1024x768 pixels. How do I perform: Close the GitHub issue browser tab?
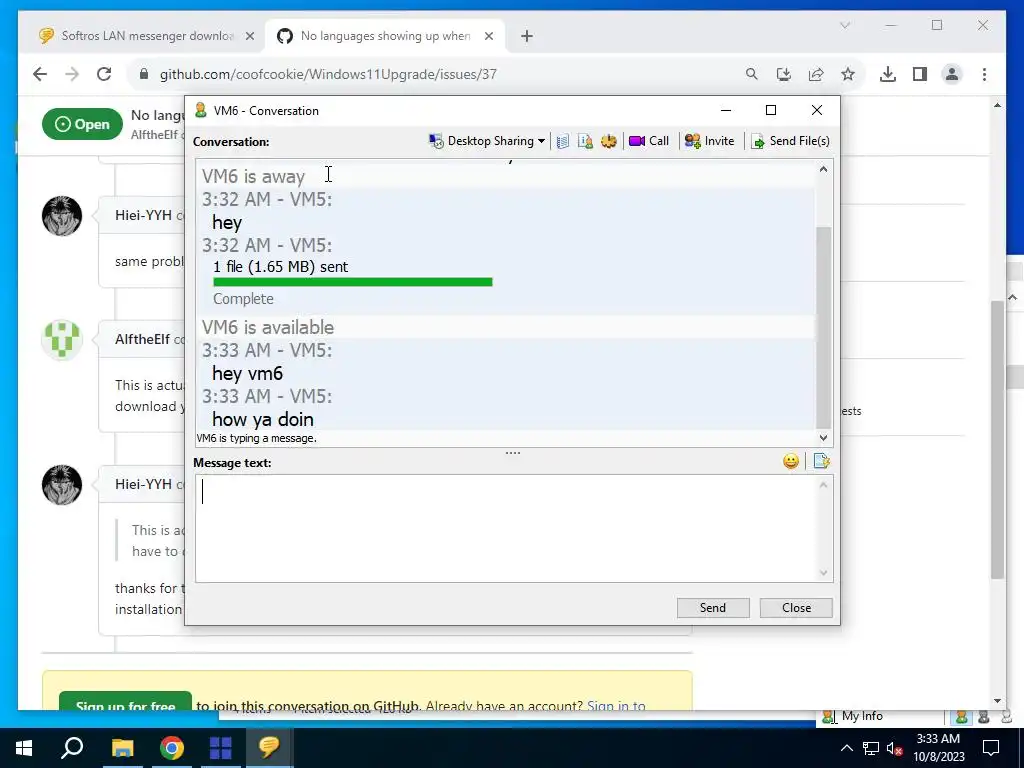(x=488, y=36)
